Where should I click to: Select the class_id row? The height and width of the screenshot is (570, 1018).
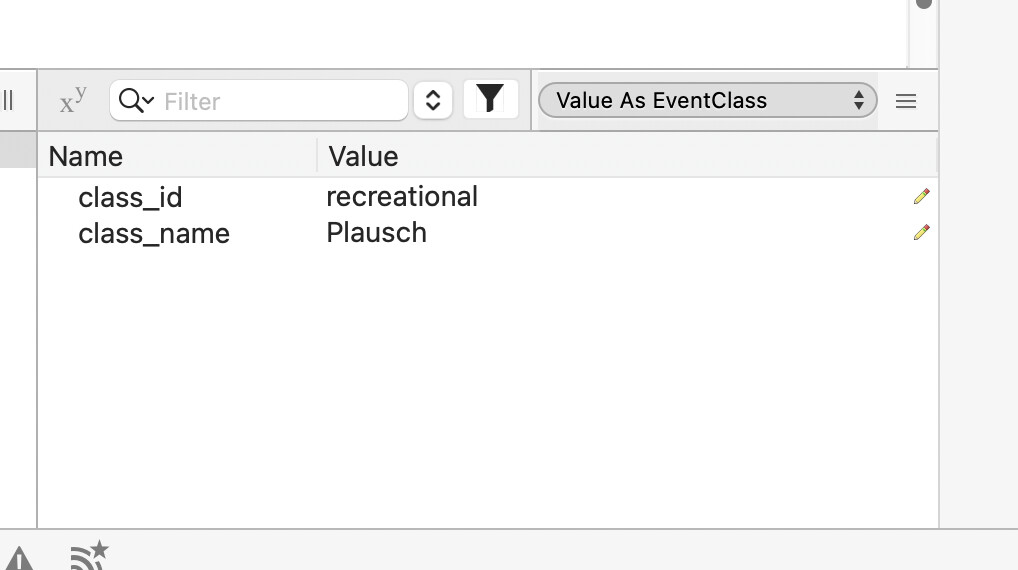click(x=130, y=197)
